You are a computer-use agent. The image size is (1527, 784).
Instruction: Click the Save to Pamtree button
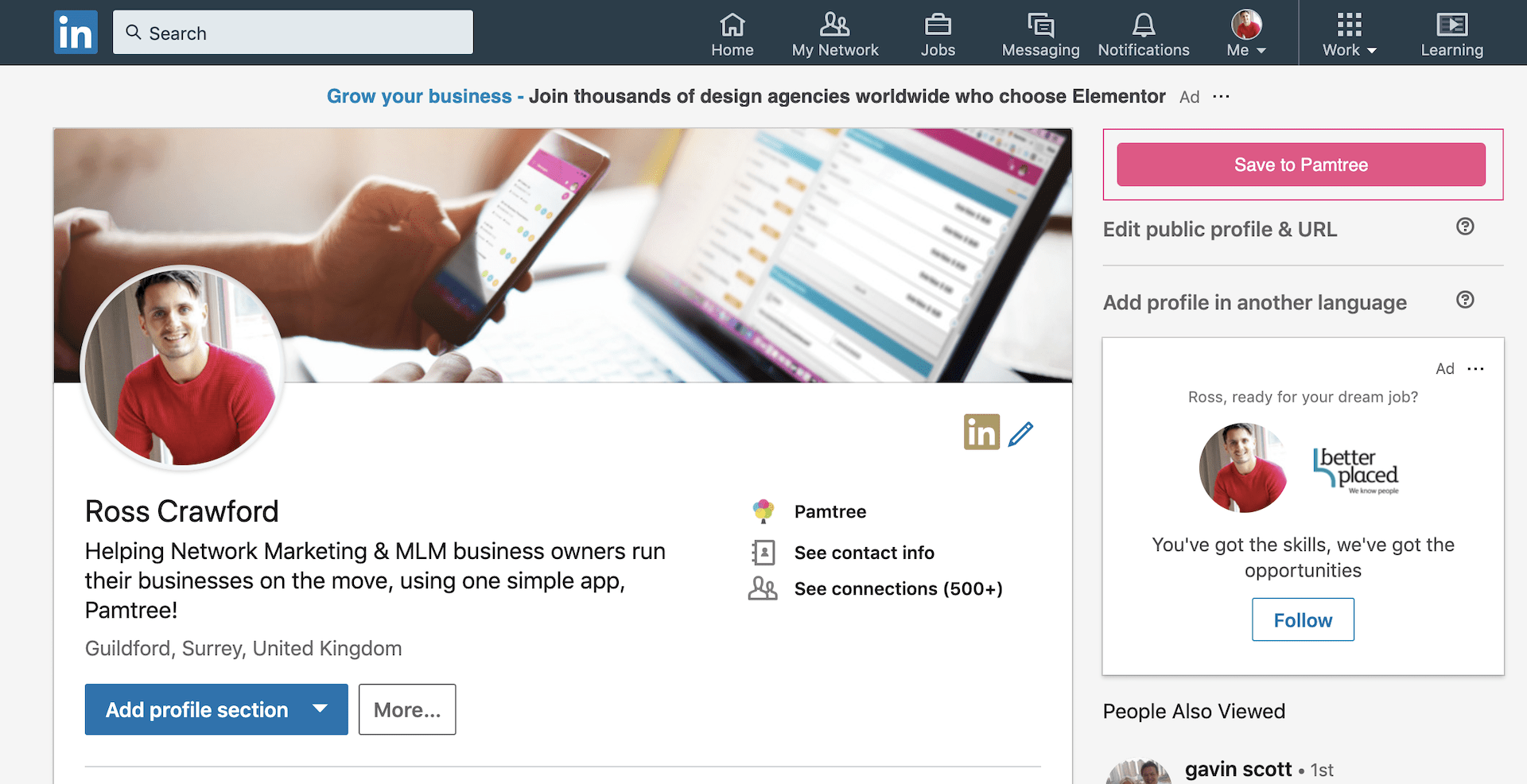[1301, 165]
